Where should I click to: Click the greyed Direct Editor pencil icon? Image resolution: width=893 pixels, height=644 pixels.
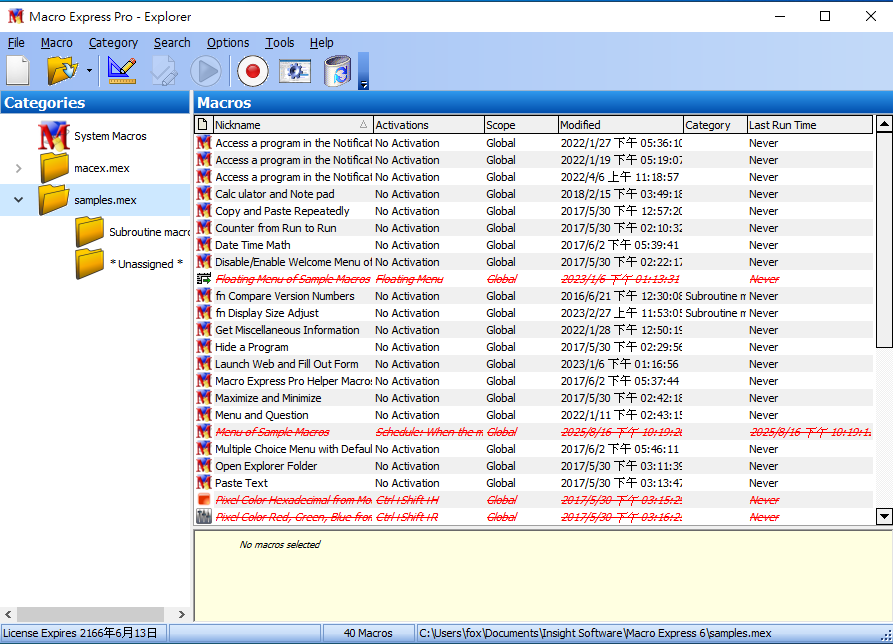click(164, 71)
